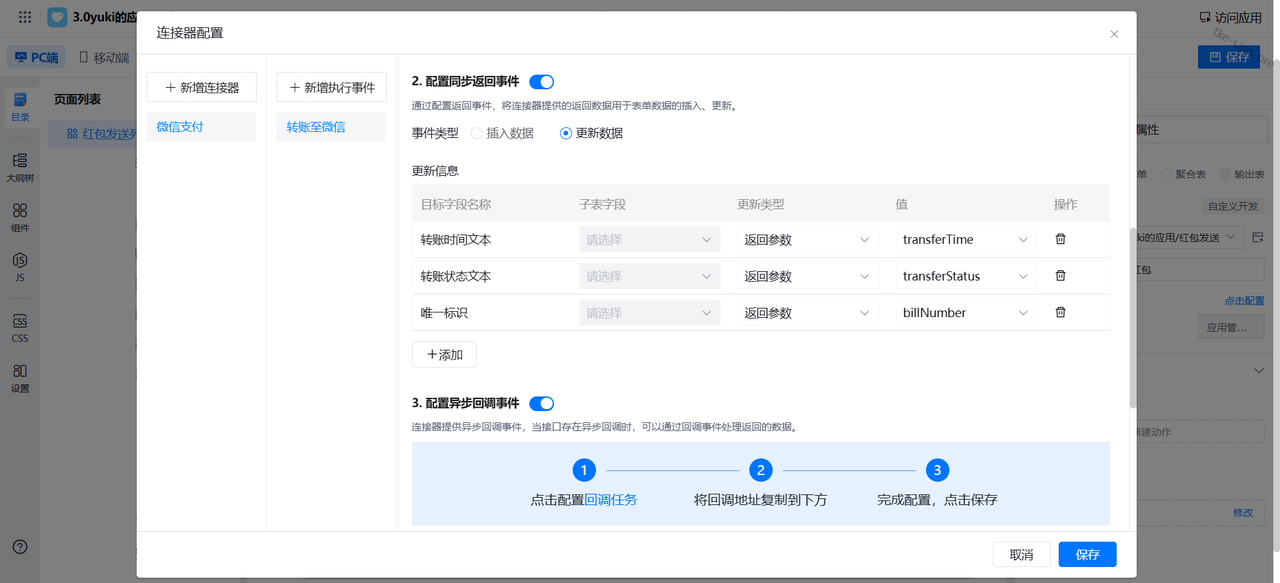Image resolution: width=1280 pixels, height=583 pixels.
Task: Open the 组件 sidebar icon
Action: 20,217
